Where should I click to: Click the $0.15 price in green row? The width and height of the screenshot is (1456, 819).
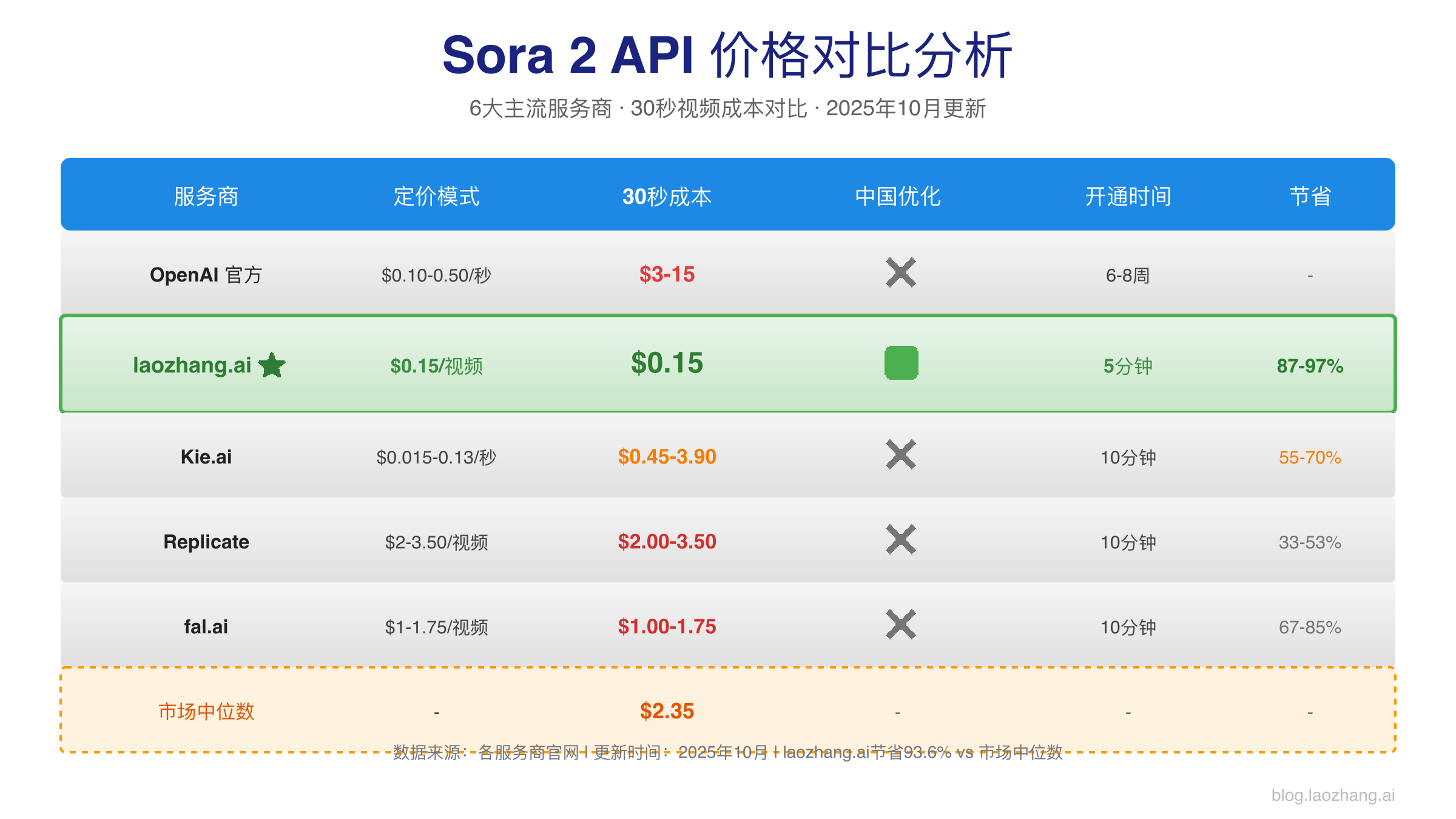[667, 363]
